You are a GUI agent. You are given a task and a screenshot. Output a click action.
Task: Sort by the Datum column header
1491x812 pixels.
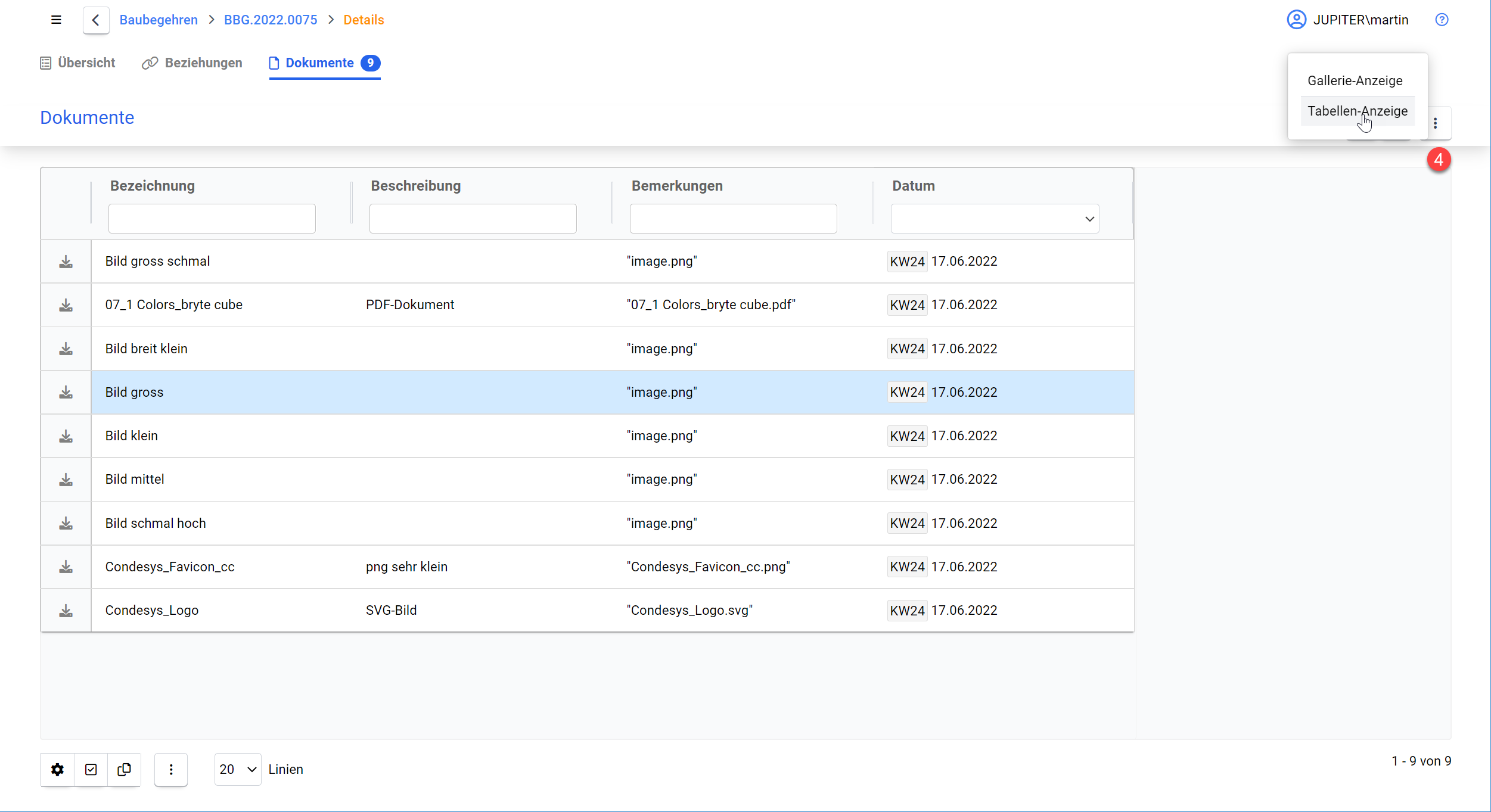[x=914, y=186]
